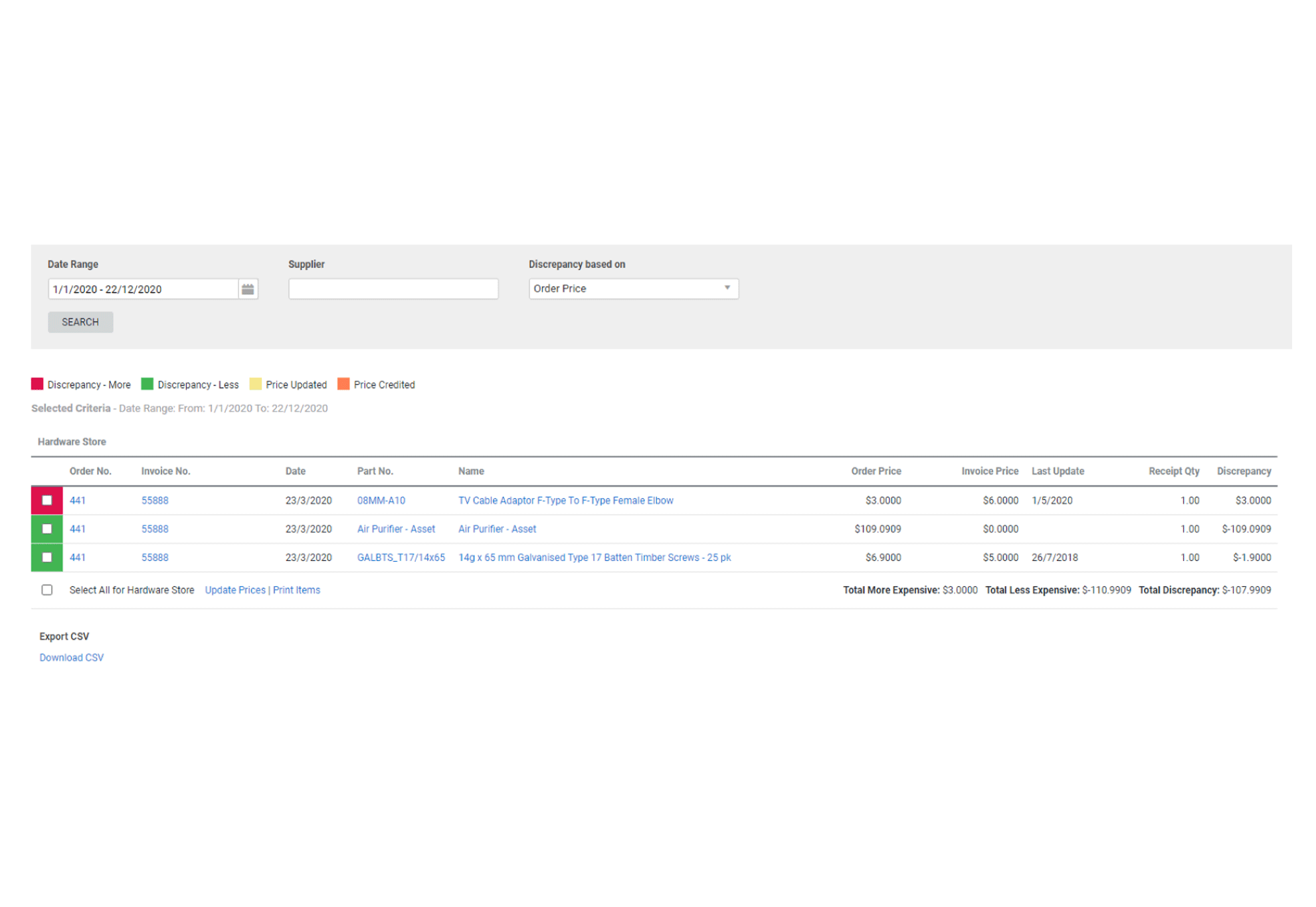Image resolution: width=1316 pixels, height=907 pixels.
Task: Enable Select All for Hardware Store
Action: coord(47,590)
